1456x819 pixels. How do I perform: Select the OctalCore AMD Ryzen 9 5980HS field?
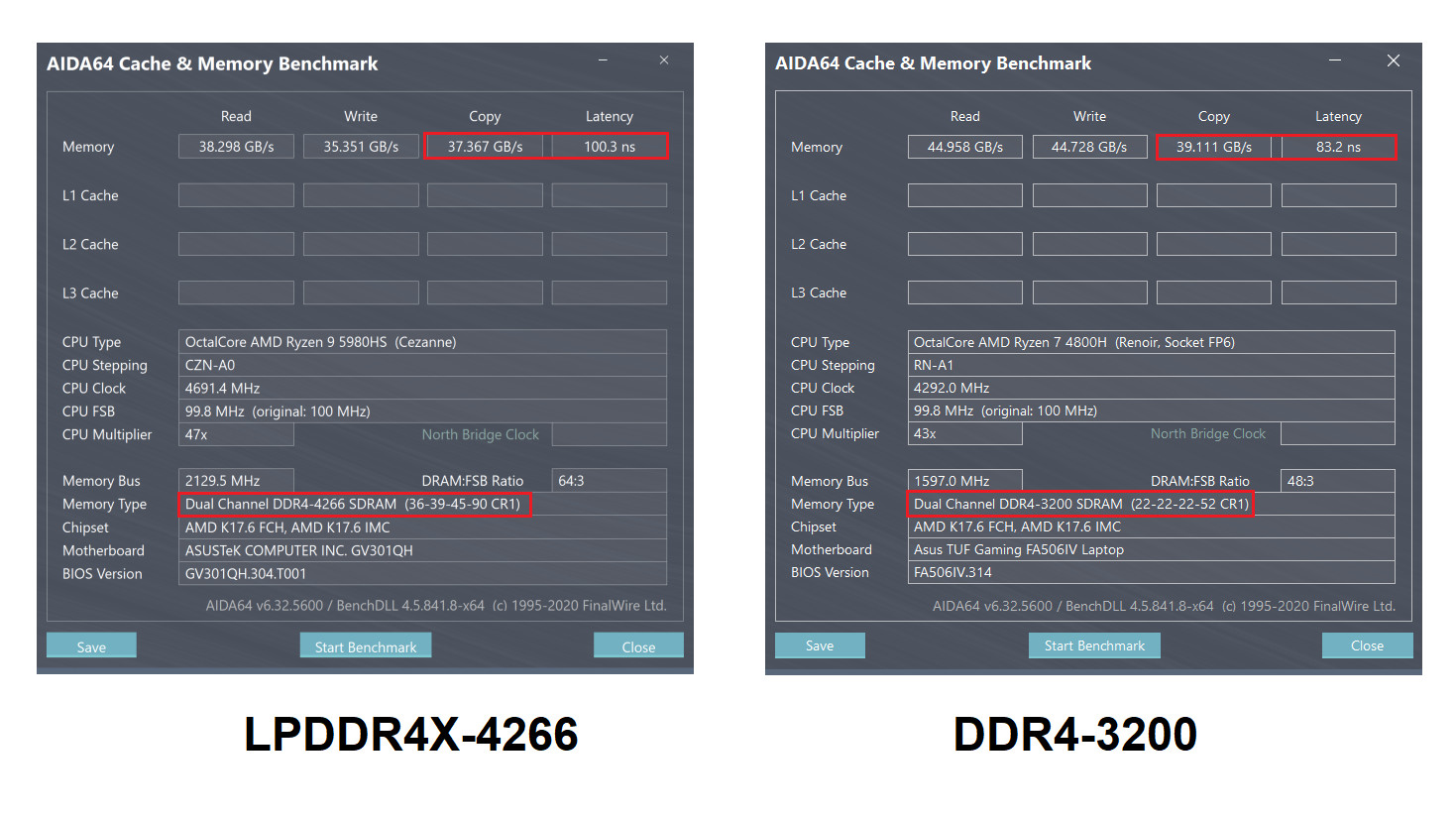coord(421,342)
